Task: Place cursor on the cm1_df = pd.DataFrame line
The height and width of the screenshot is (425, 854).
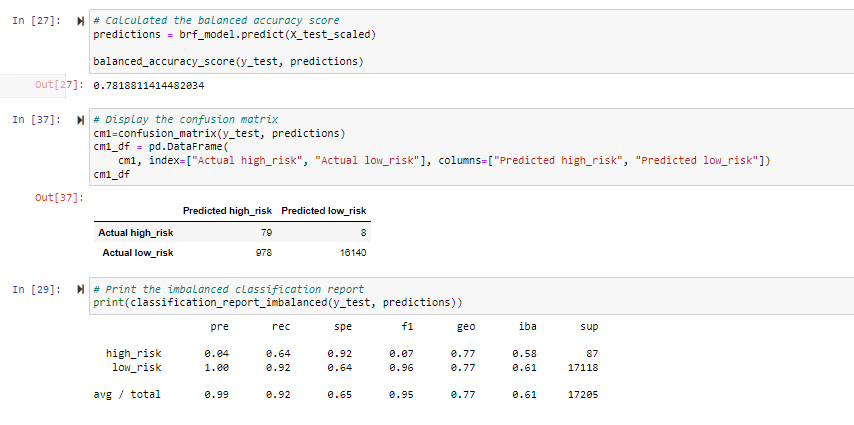Action: click(163, 147)
